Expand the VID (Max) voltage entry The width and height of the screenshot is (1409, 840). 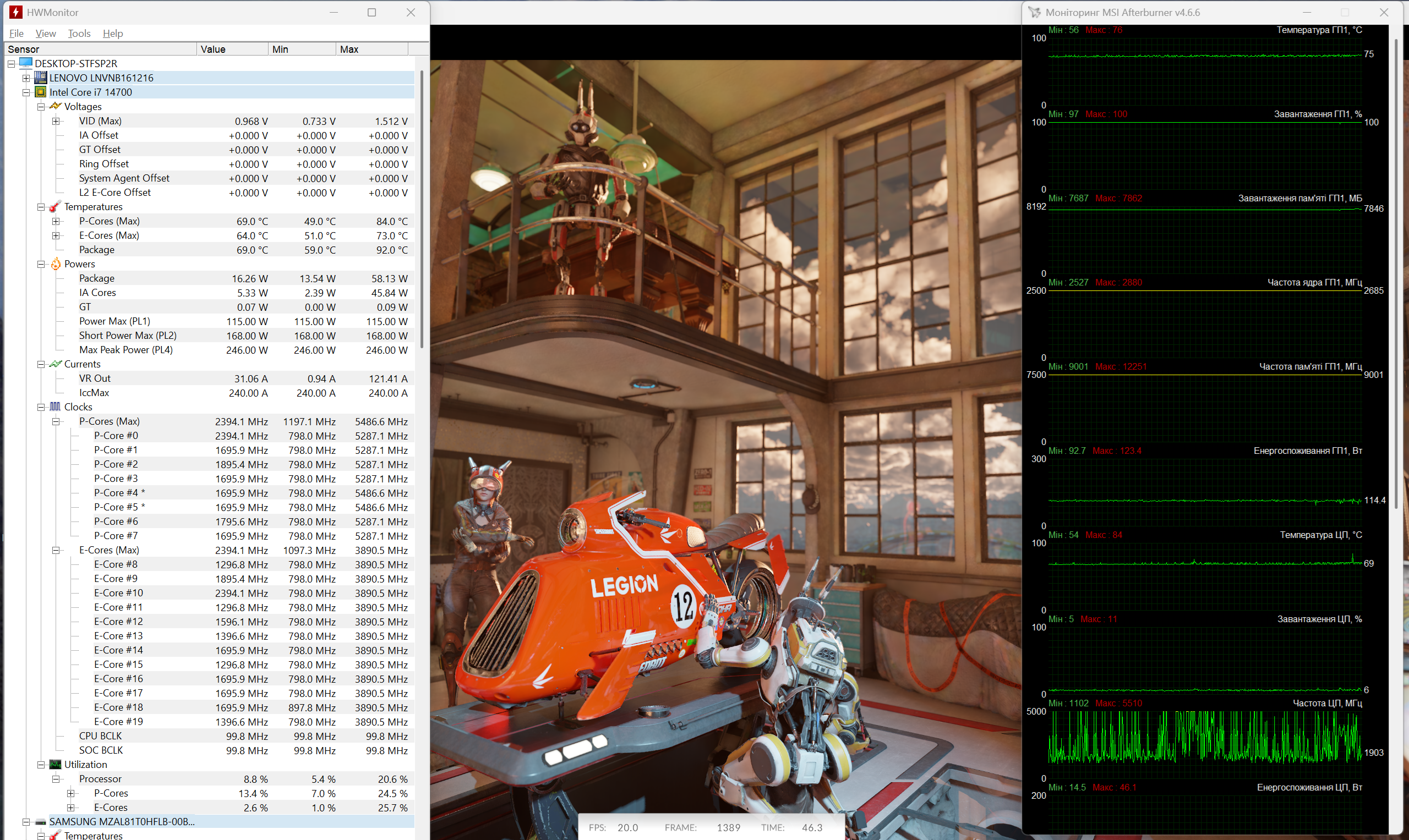tap(56, 121)
